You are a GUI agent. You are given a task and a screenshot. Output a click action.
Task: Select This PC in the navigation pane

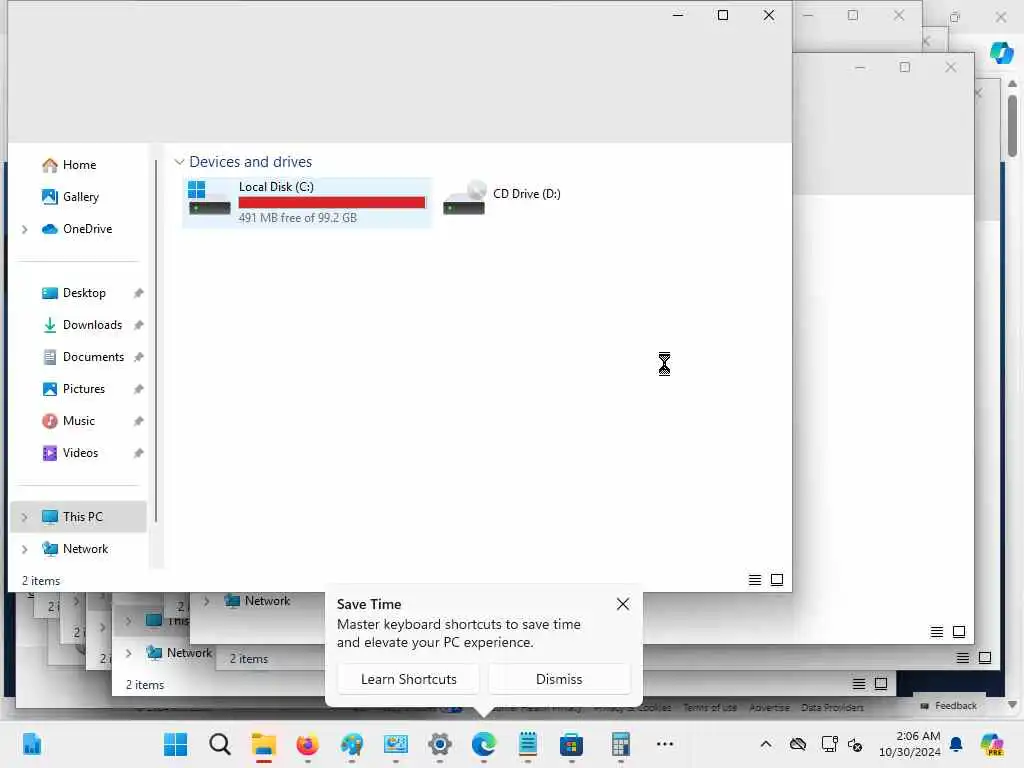click(79, 517)
